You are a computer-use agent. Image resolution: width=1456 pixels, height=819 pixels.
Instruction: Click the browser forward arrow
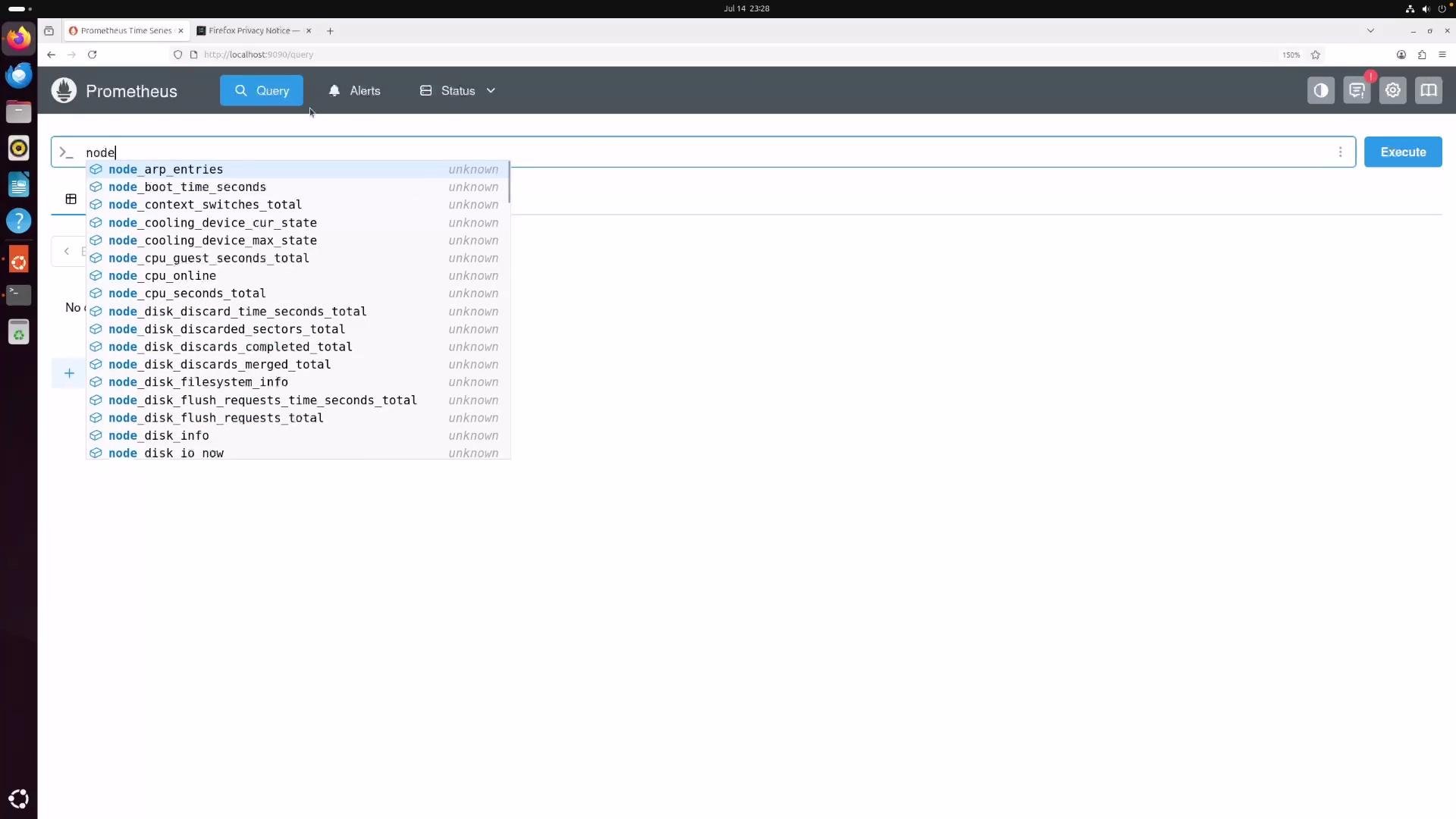71,55
